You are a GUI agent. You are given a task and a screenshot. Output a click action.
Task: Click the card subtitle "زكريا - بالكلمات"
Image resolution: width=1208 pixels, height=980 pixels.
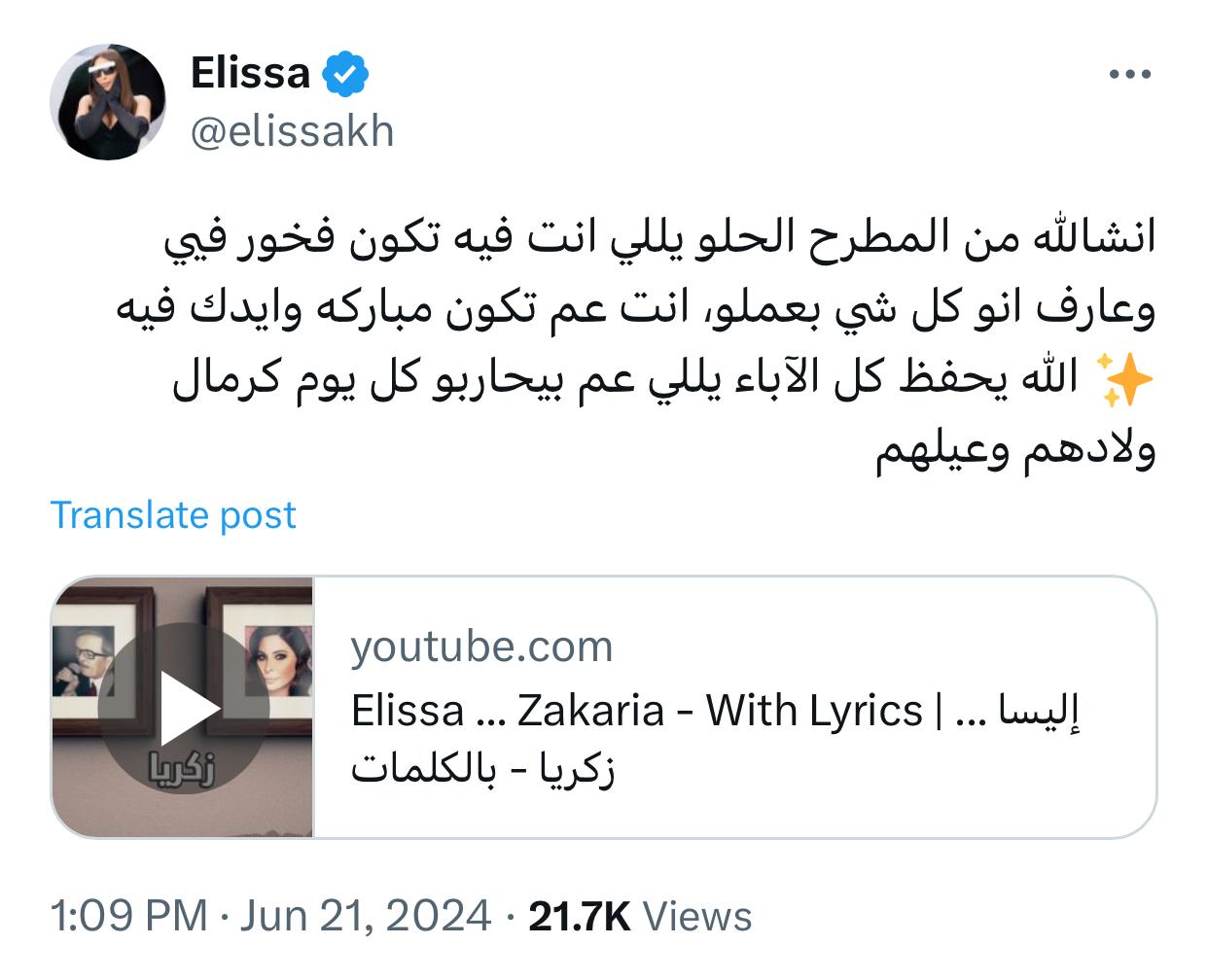(482, 770)
